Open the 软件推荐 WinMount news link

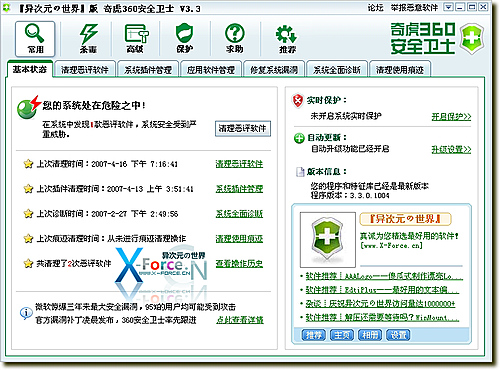382,317
